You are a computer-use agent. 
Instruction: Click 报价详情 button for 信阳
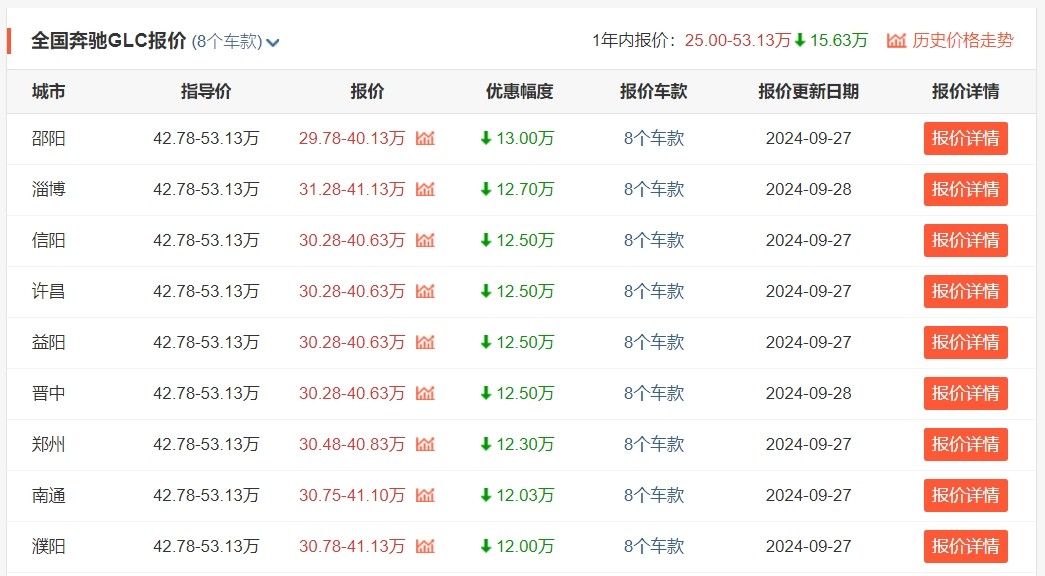(x=966, y=240)
